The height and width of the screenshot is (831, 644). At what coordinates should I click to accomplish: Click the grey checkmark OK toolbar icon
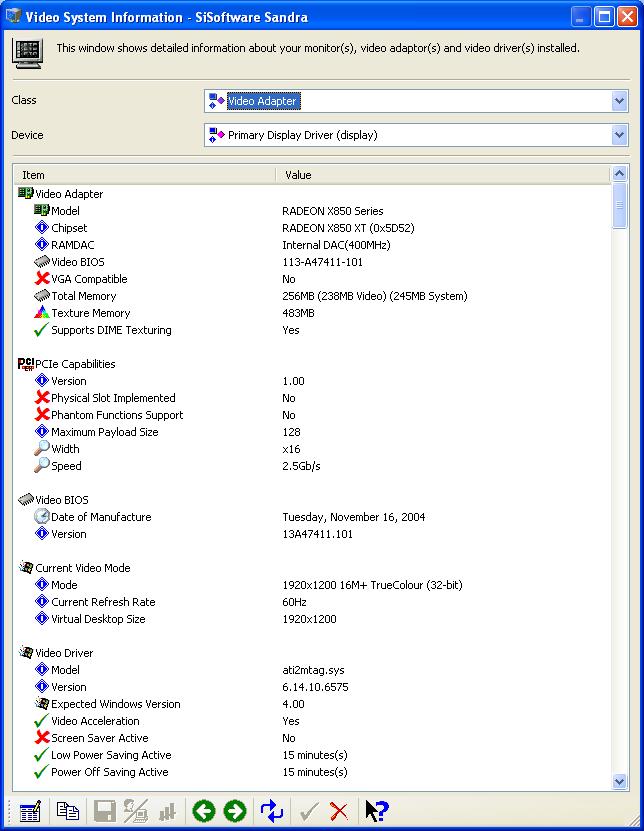pyautogui.click(x=309, y=811)
